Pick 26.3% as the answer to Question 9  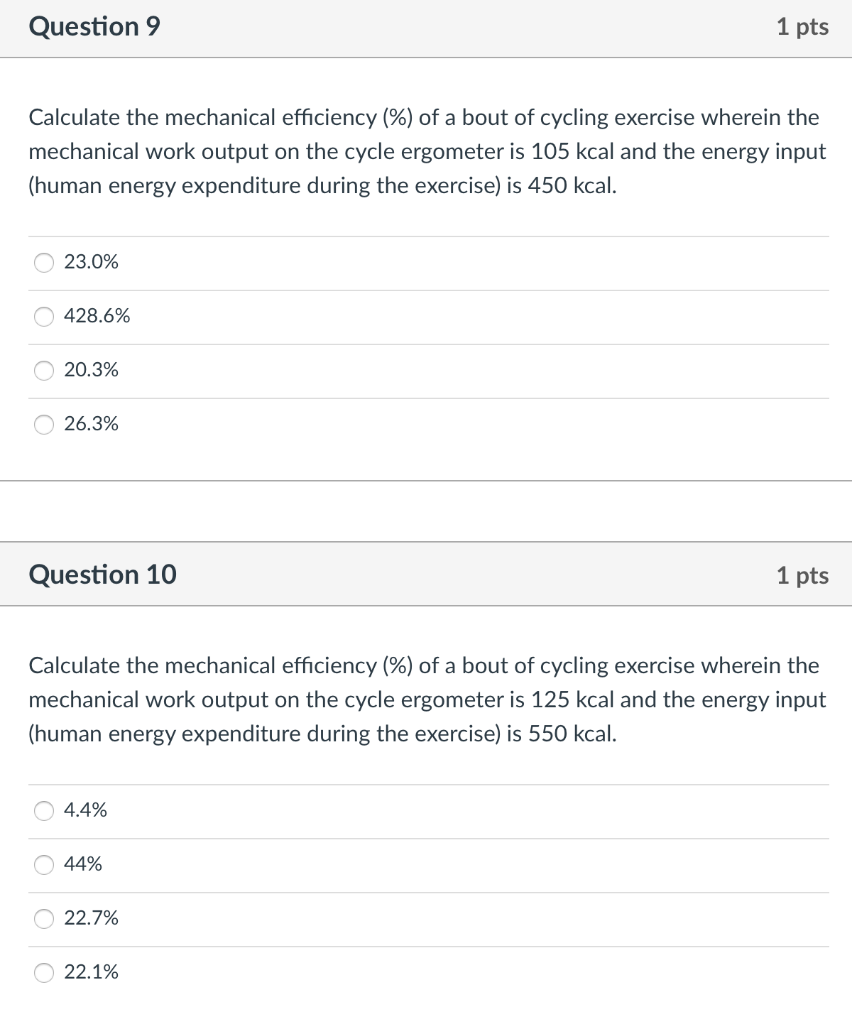pos(43,424)
